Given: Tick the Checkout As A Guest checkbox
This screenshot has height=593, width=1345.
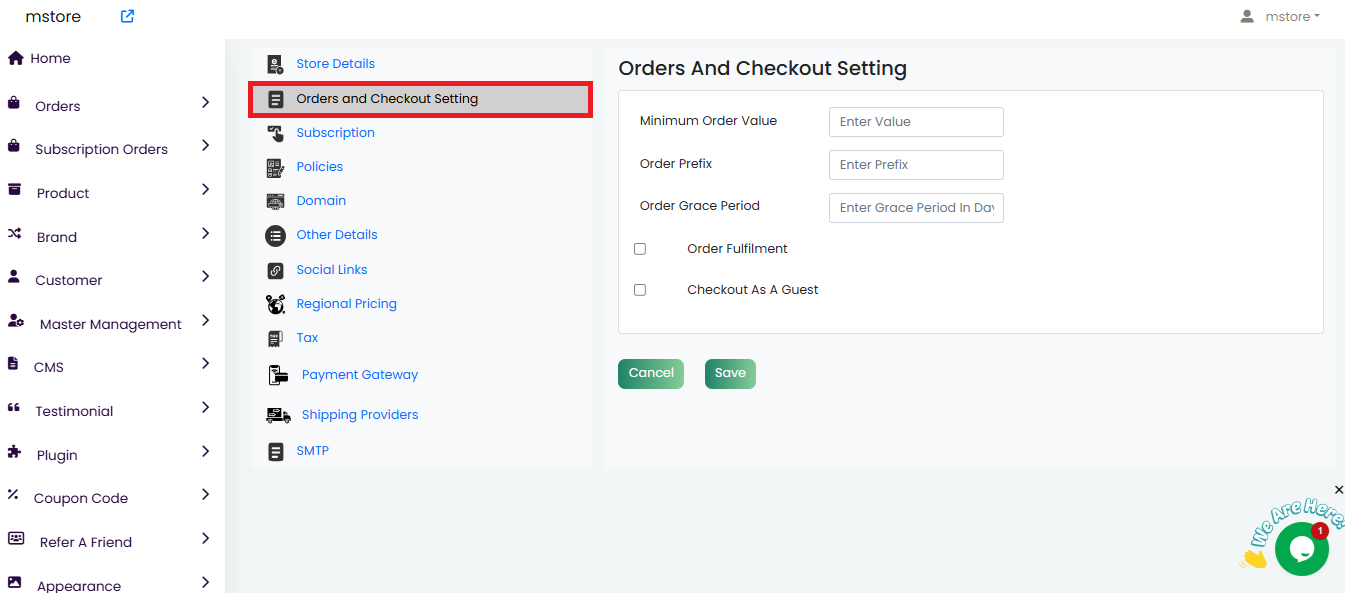Looking at the screenshot, I should click(x=640, y=290).
